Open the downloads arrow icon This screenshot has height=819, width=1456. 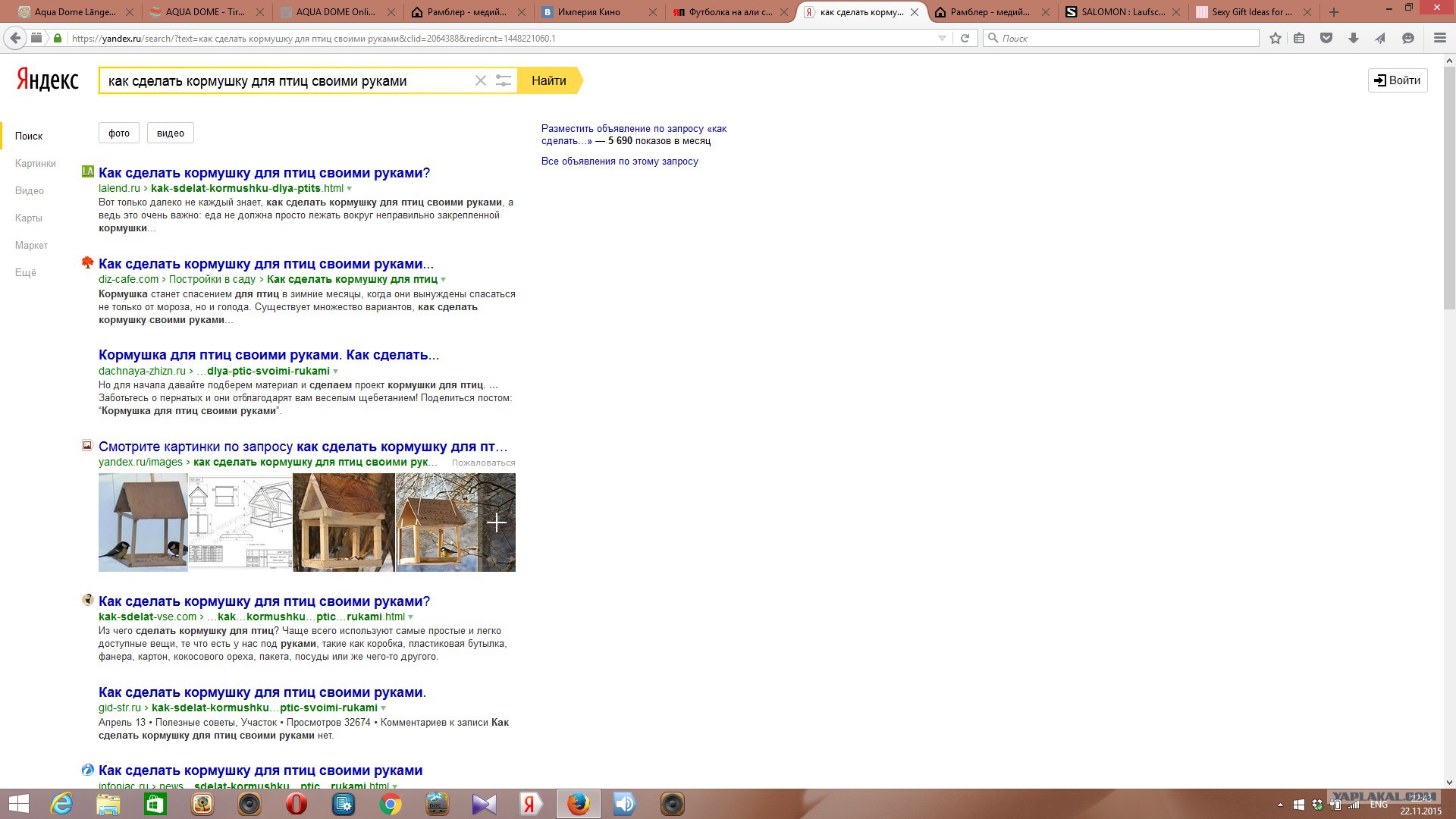(1354, 38)
